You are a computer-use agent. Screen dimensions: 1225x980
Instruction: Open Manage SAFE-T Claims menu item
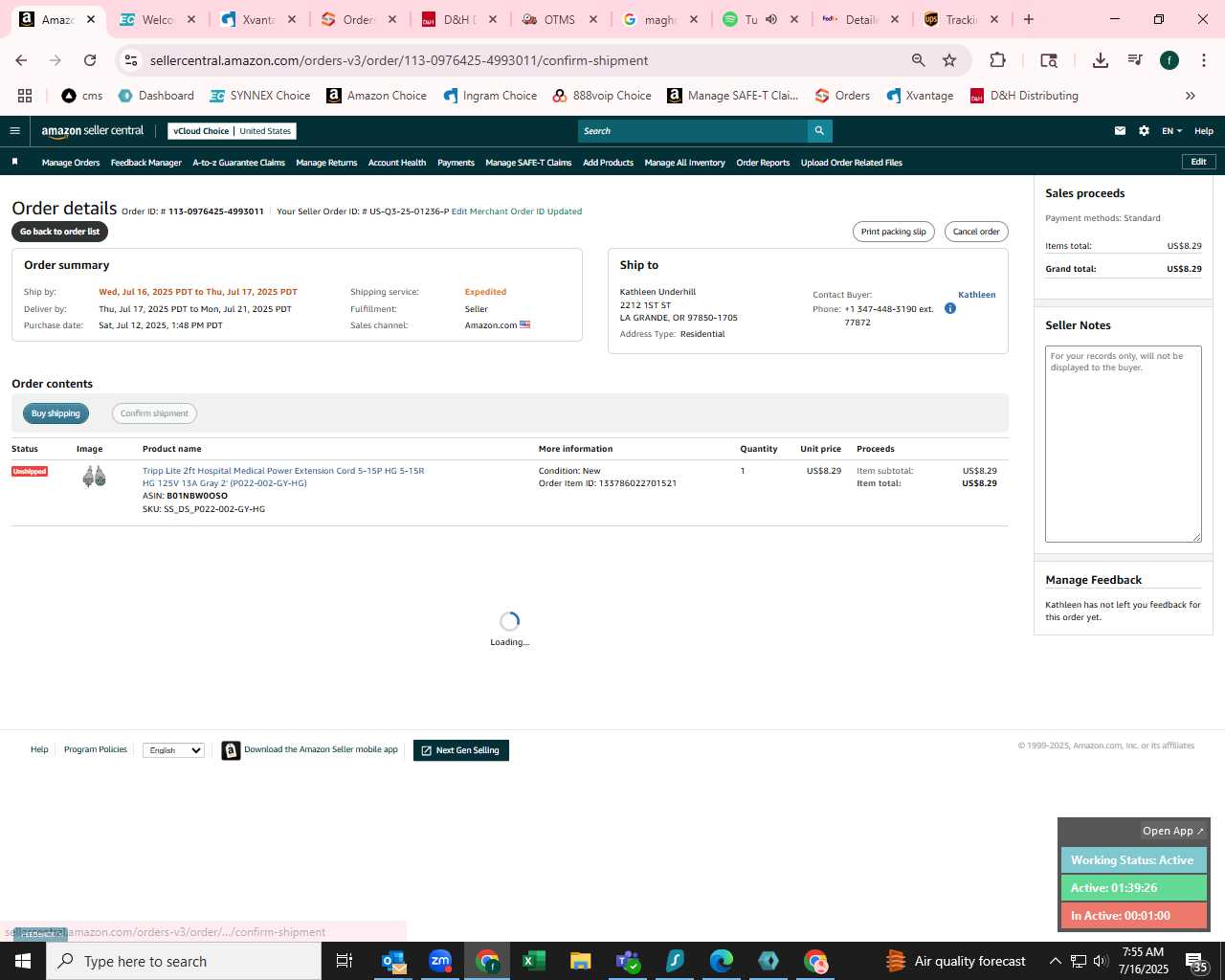[x=528, y=163]
